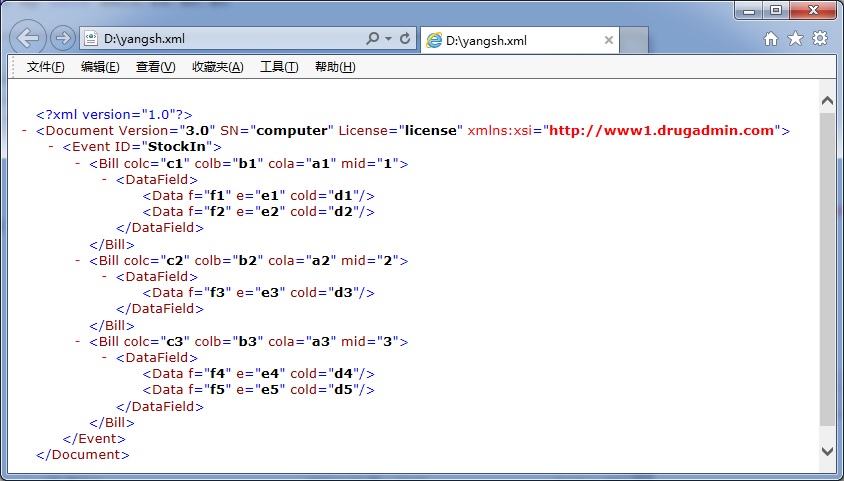Click the Data f="f4" line
The image size is (844, 481).
pos(259,373)
